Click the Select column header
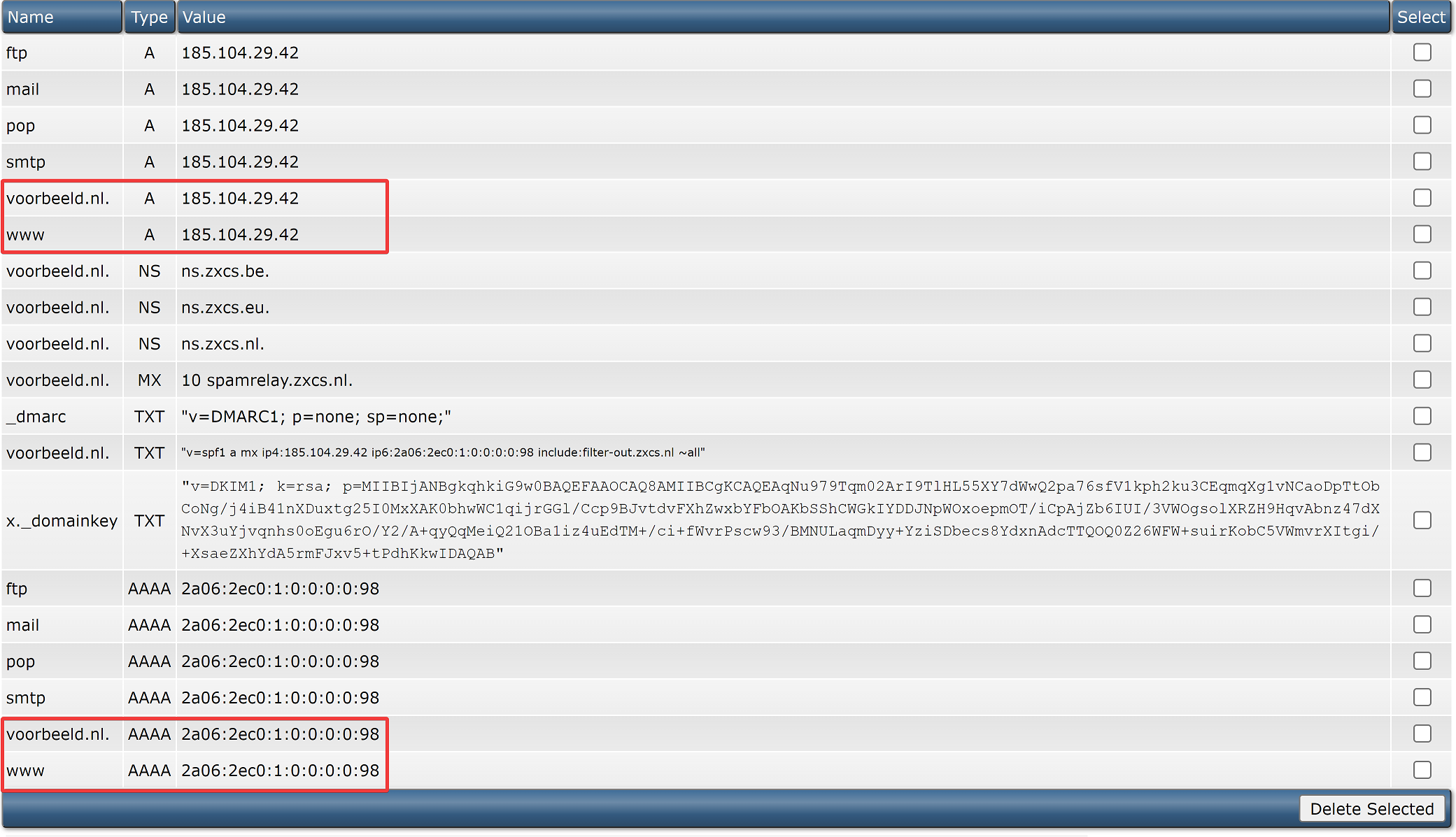This screenshot has width=1456, height=837. pos(1420,17)
